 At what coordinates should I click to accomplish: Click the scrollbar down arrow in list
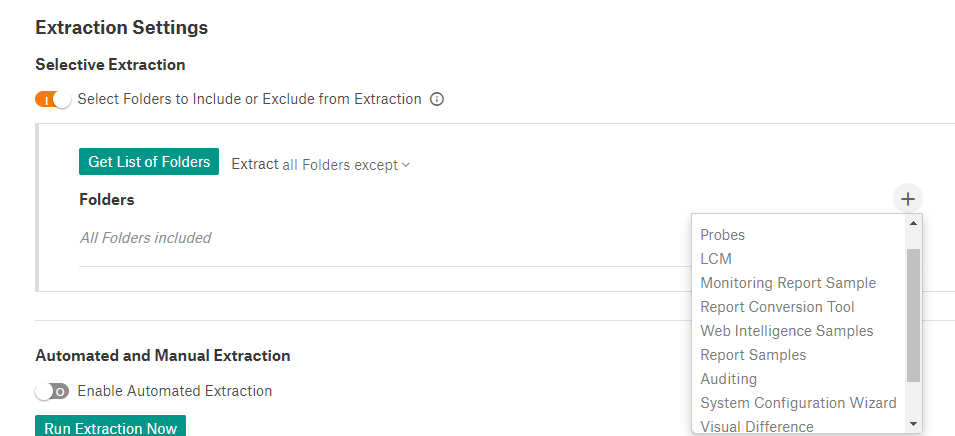(913, 424)
